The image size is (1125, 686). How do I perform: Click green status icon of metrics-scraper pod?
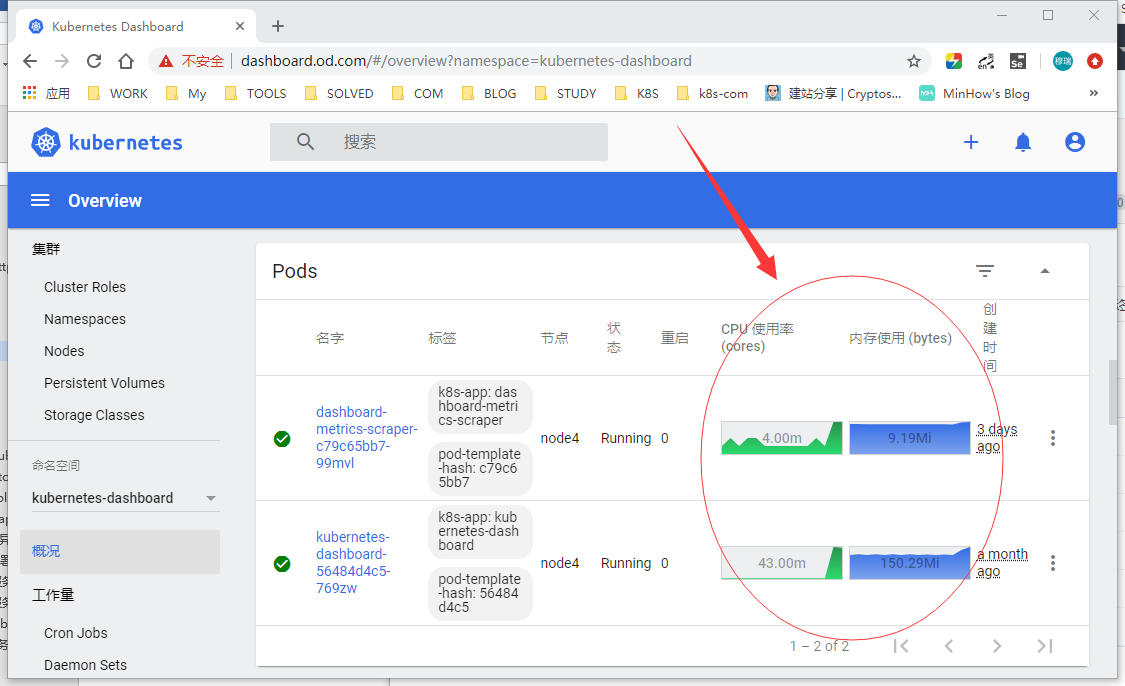[x=282, y=438]
